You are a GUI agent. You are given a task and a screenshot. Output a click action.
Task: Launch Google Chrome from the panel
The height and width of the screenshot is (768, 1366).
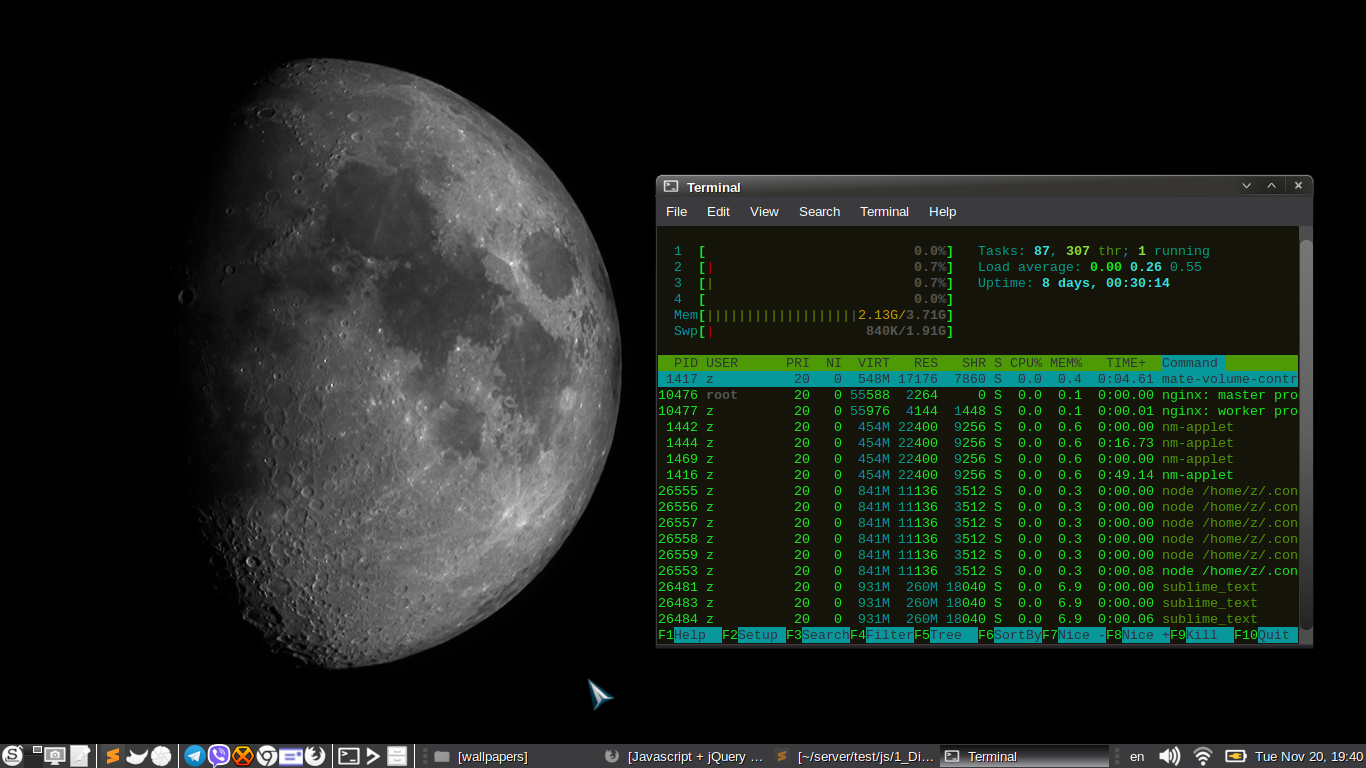pos(267,756)
